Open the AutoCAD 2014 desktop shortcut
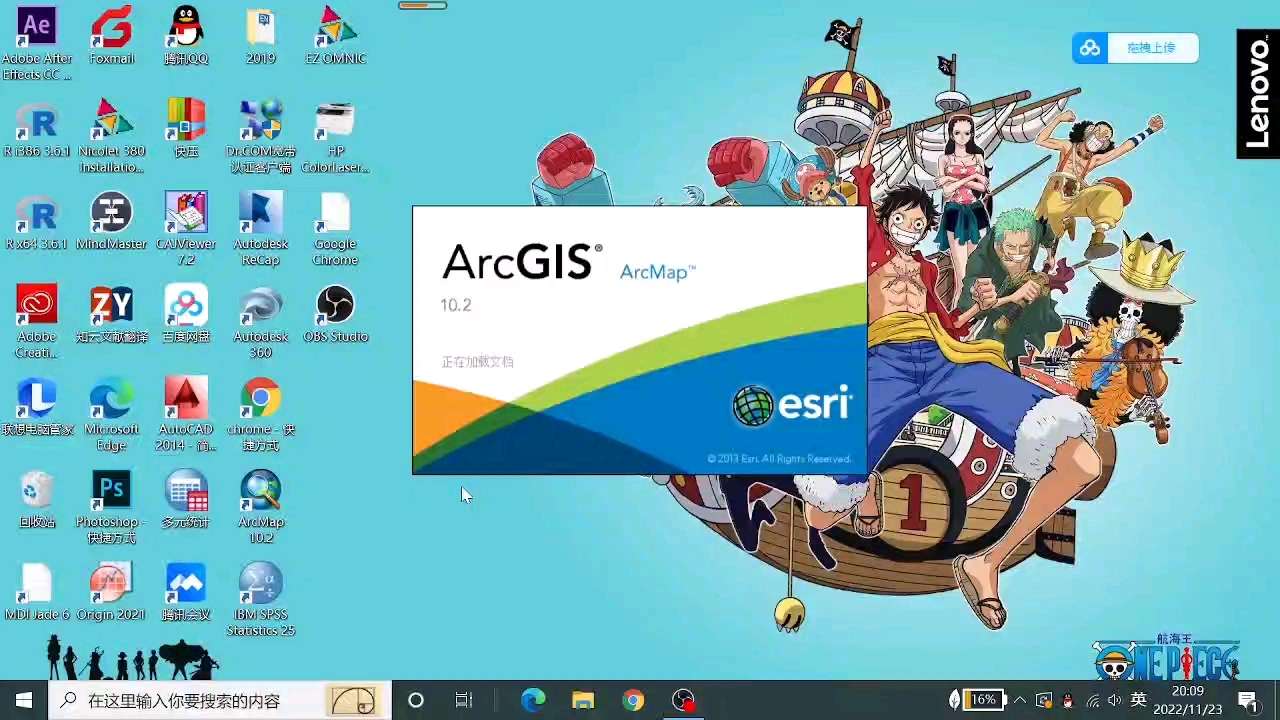The height and width of the screenshot is (720, 1280). click(186, 415)
